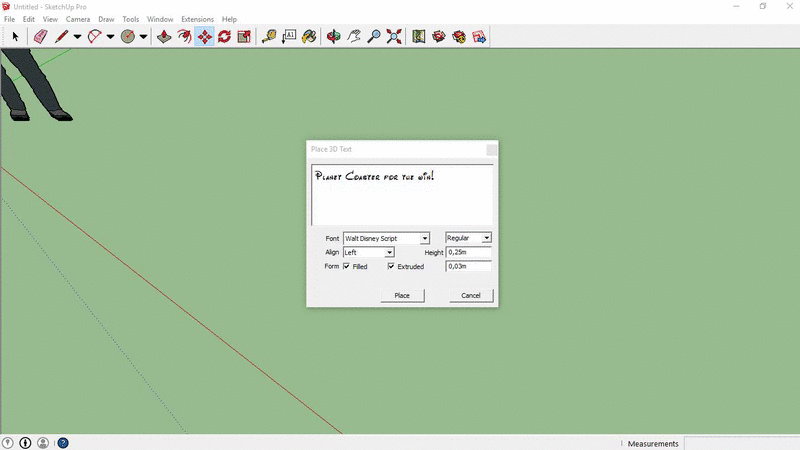This screenshot has height=450, width=800.
Task: Select the Move tool
Action: [x=205, y=36]
